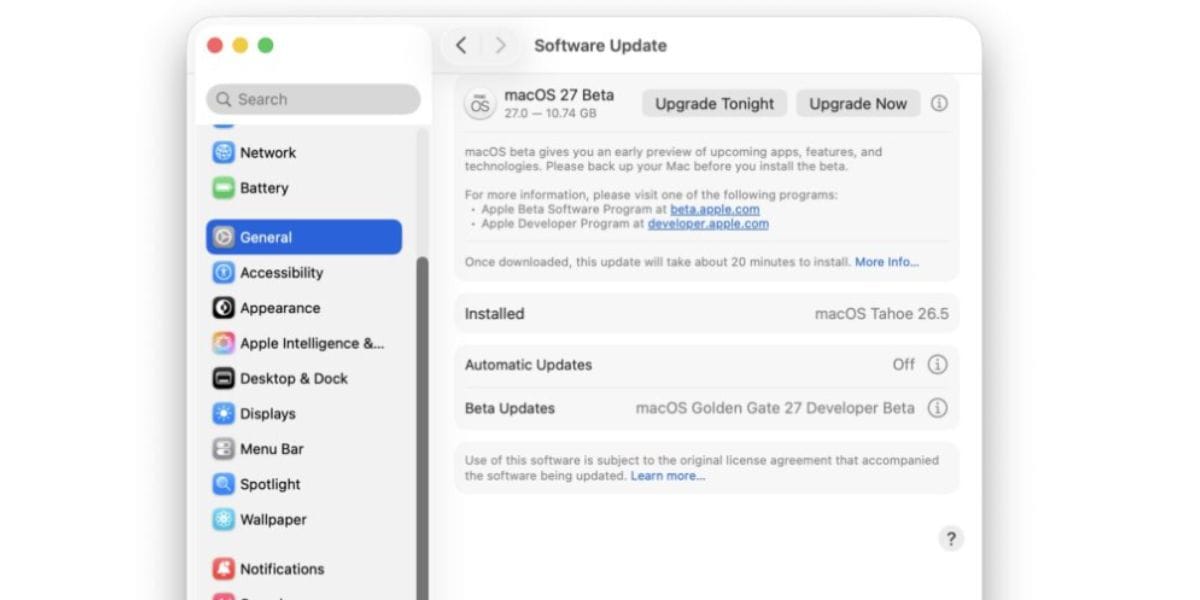Click the Installed label
This screenshot has width=1200, height=600.
pyautogui.click(x=494, y=314)
